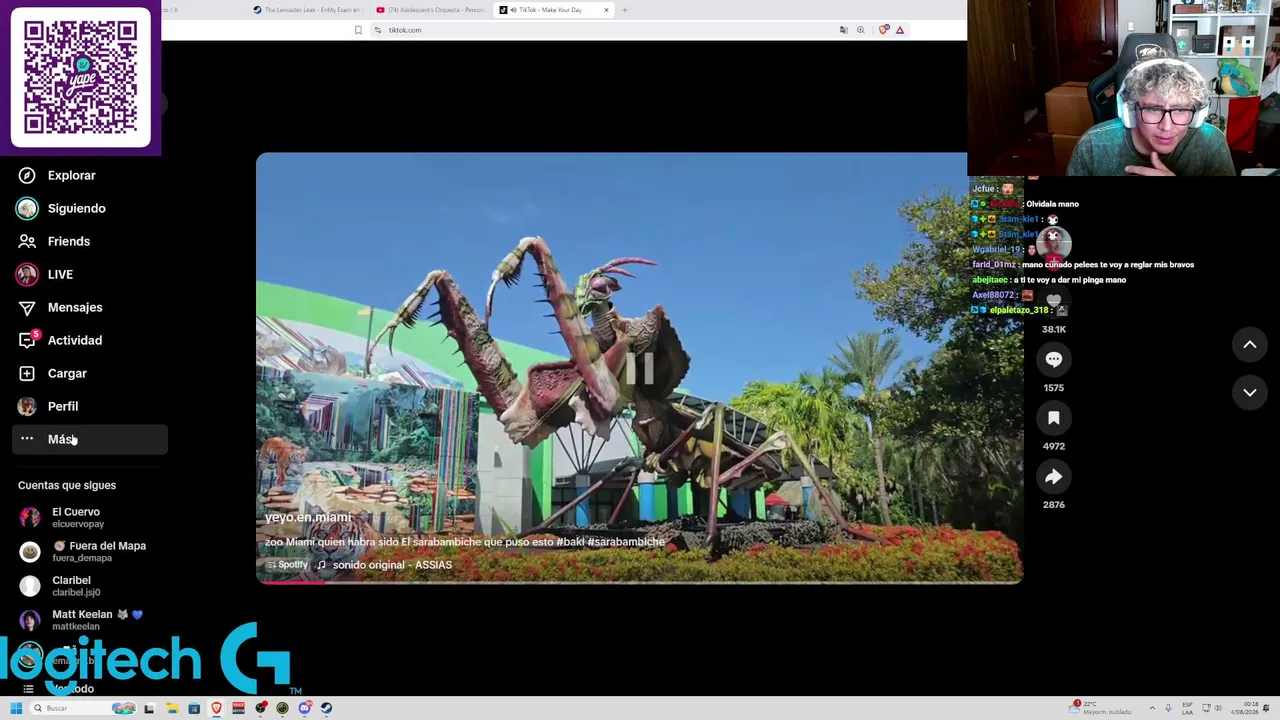Viewport: 1280px width, 720px height.
Task: Open the taskbar clock and date
Action: coord(1244,708)
